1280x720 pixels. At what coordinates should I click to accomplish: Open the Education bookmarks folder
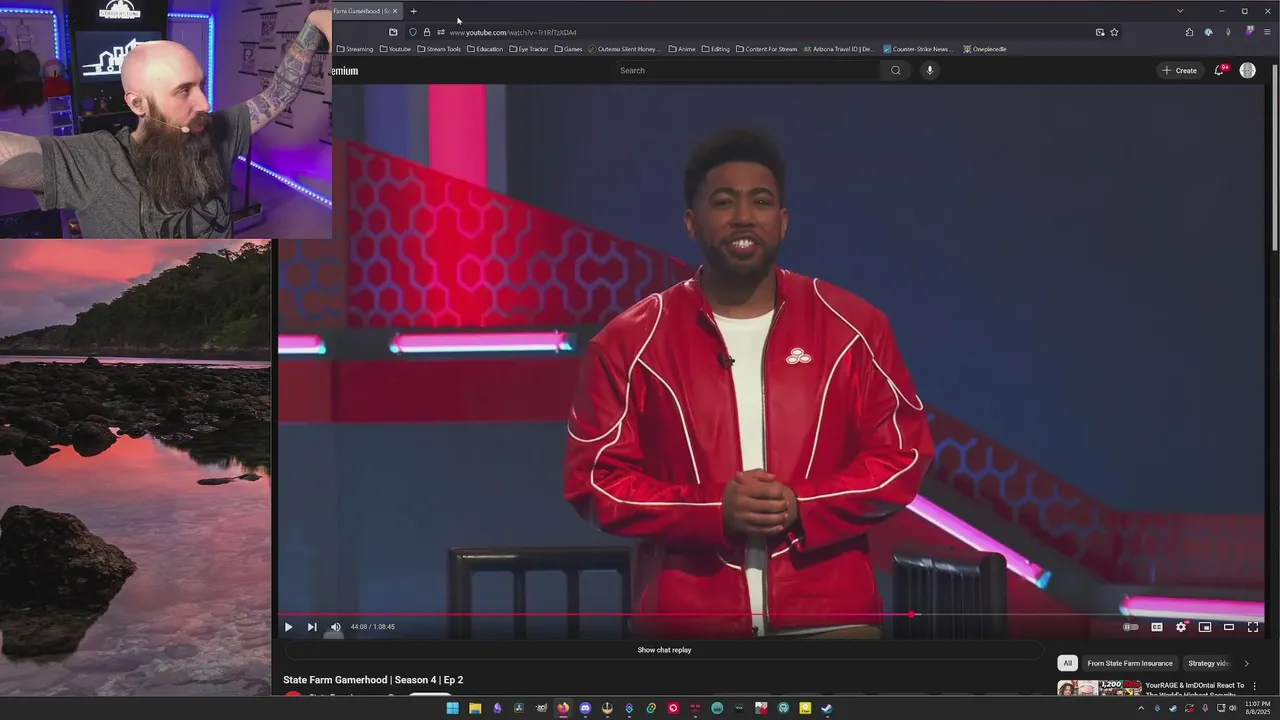pos(485,49)
